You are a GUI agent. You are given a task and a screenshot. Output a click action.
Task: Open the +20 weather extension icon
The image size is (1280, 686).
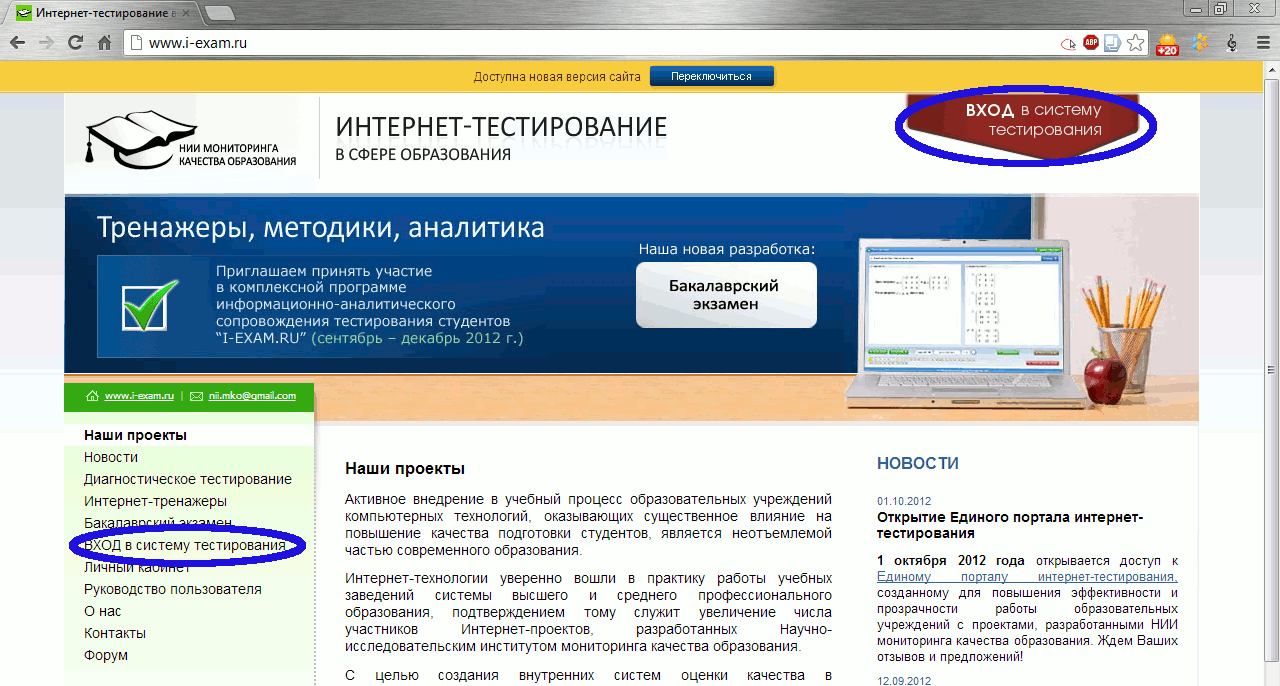(x=1166, y=44)
